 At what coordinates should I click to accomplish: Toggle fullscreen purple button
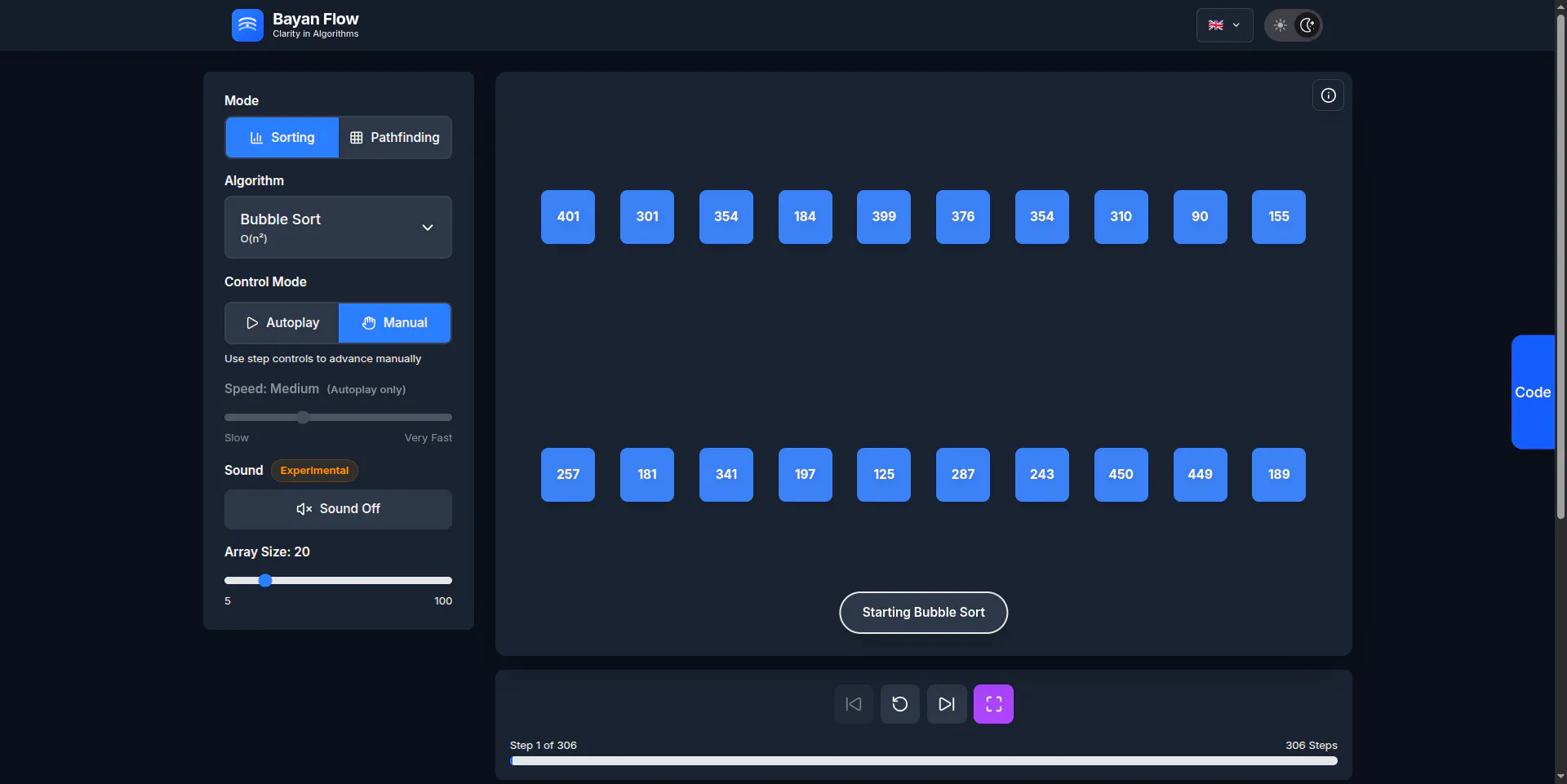(x=993, y=704)
